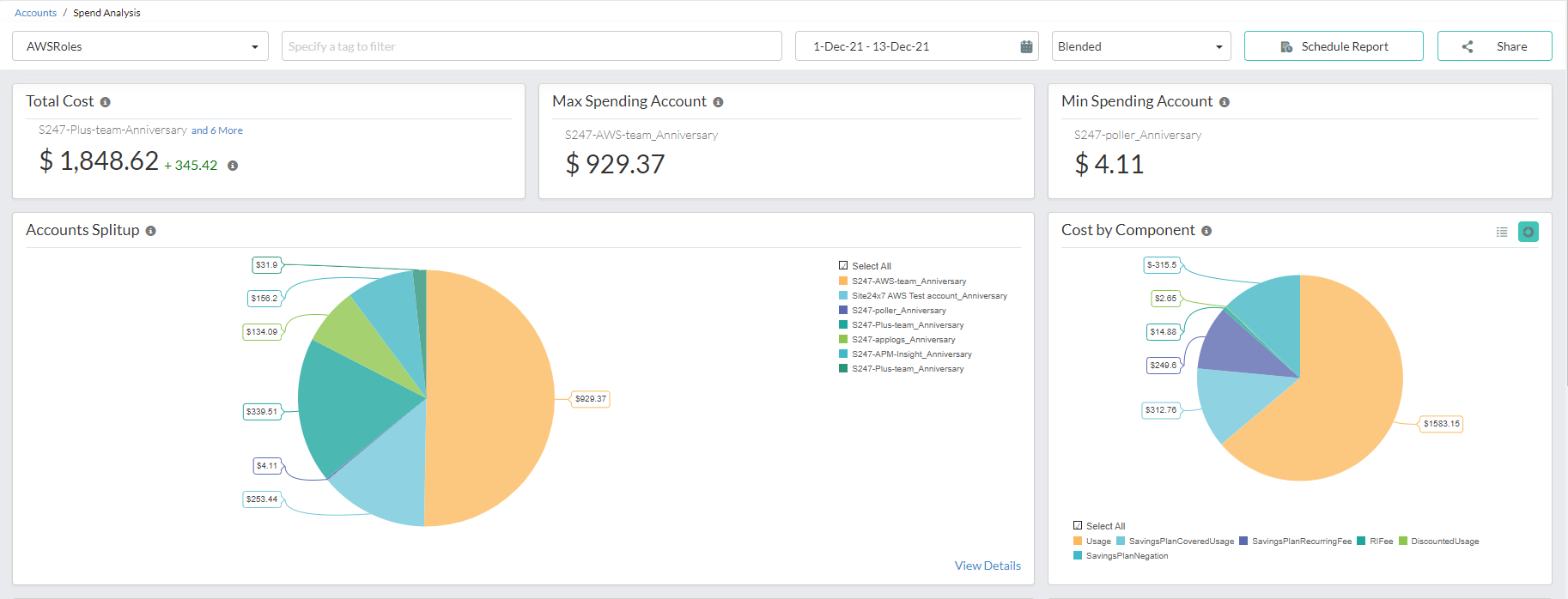Click info icon next to Min Spending Account
This screenshot has height=599, width=1568.
(x=1225, y=102)
